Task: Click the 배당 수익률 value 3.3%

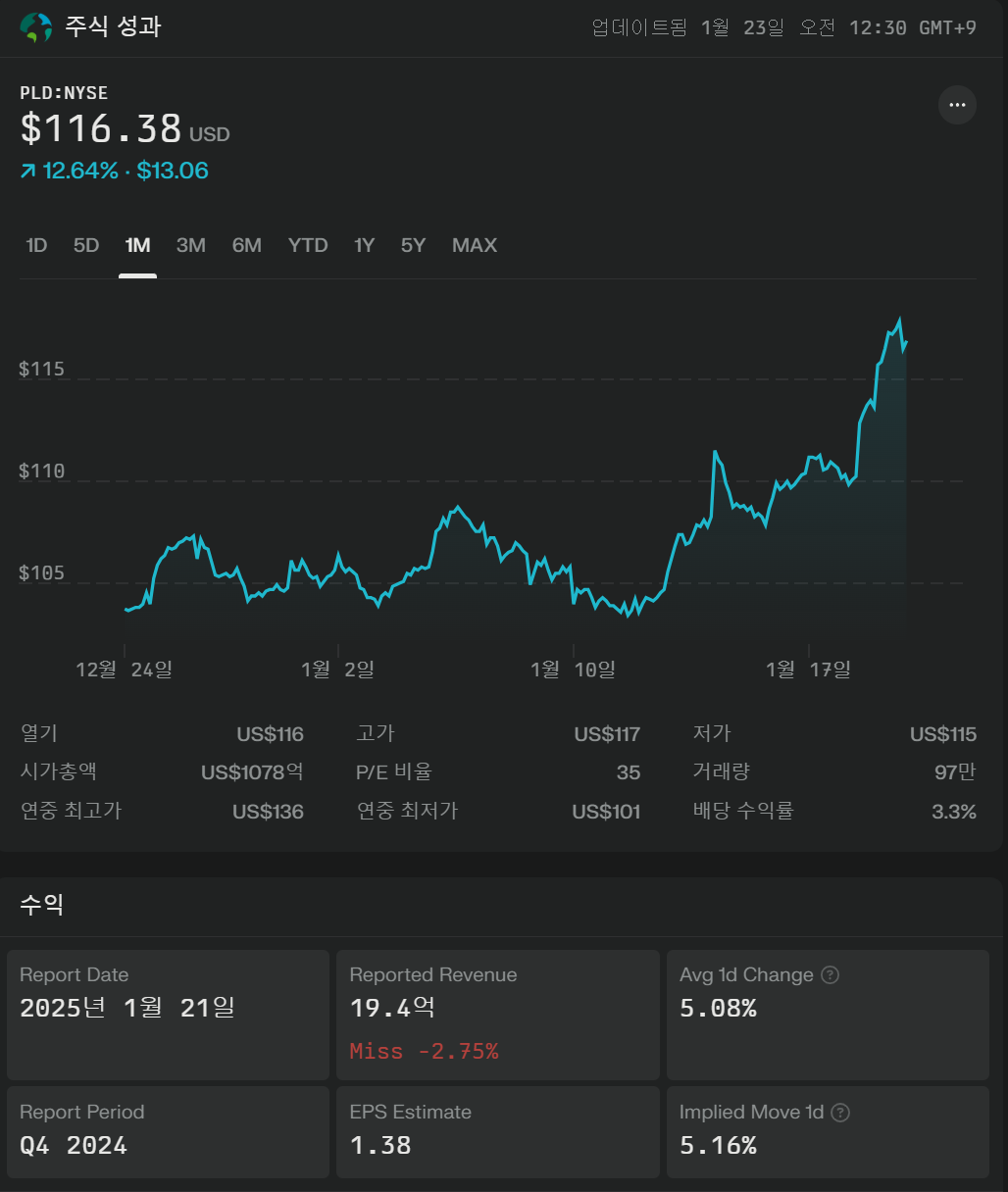Action: point(954,812)
